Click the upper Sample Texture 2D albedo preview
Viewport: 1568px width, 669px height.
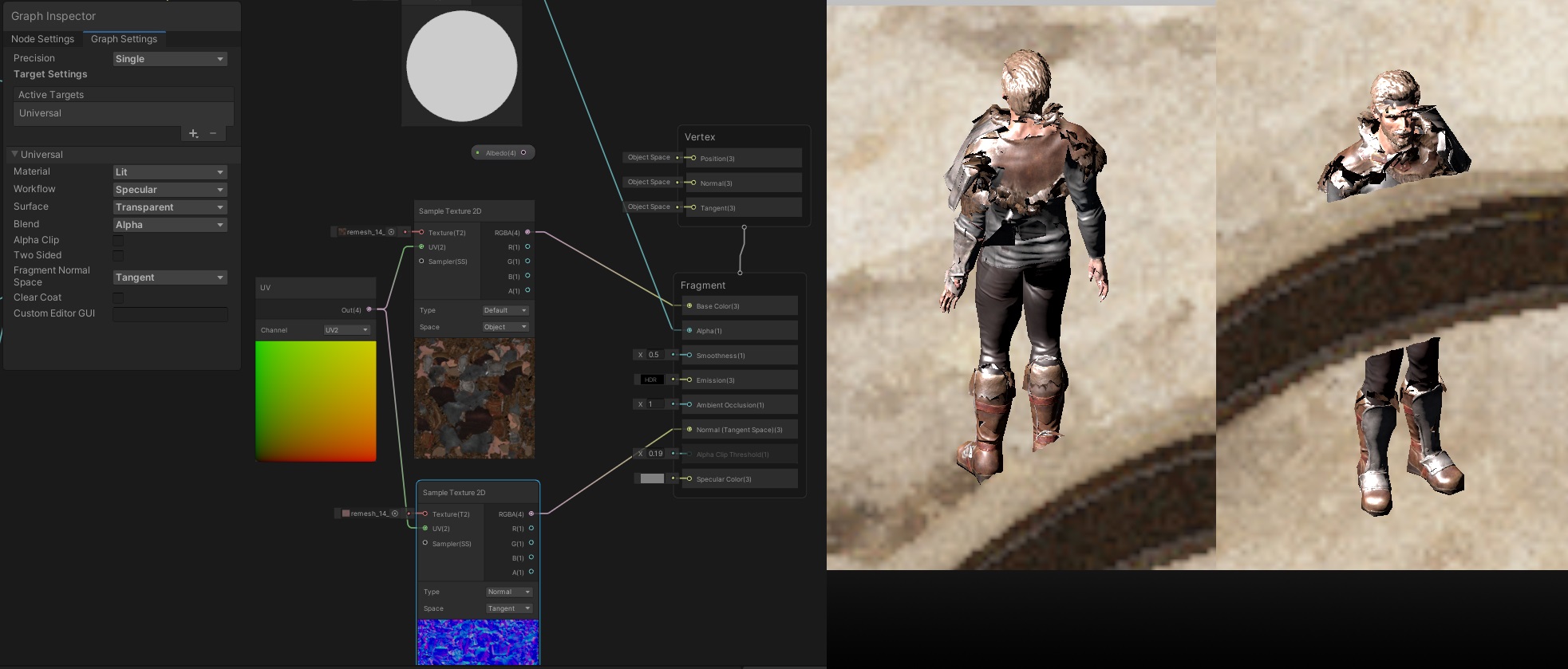474,398
